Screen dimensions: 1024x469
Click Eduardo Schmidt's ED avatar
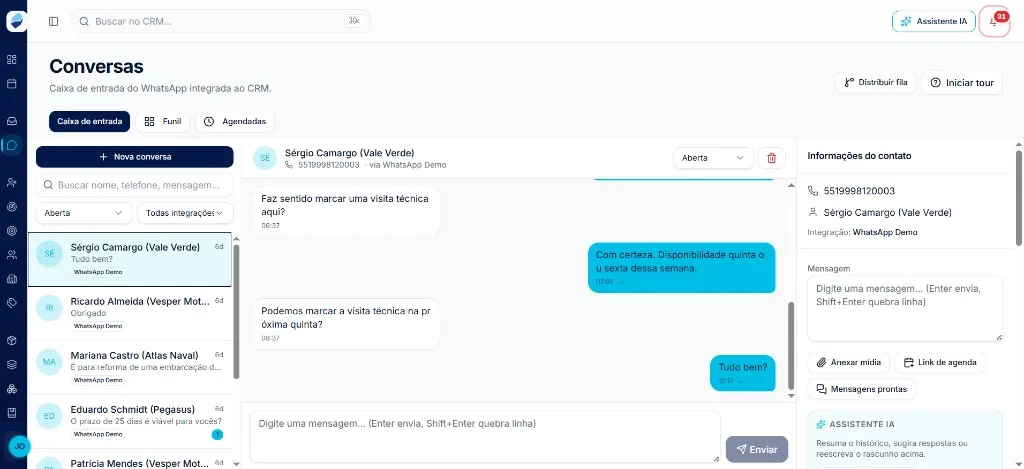[x=49, y=415]
